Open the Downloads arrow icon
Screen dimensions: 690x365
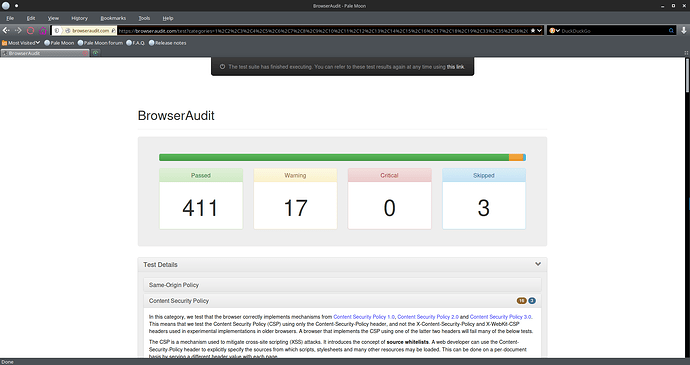[x=683, y=30]
